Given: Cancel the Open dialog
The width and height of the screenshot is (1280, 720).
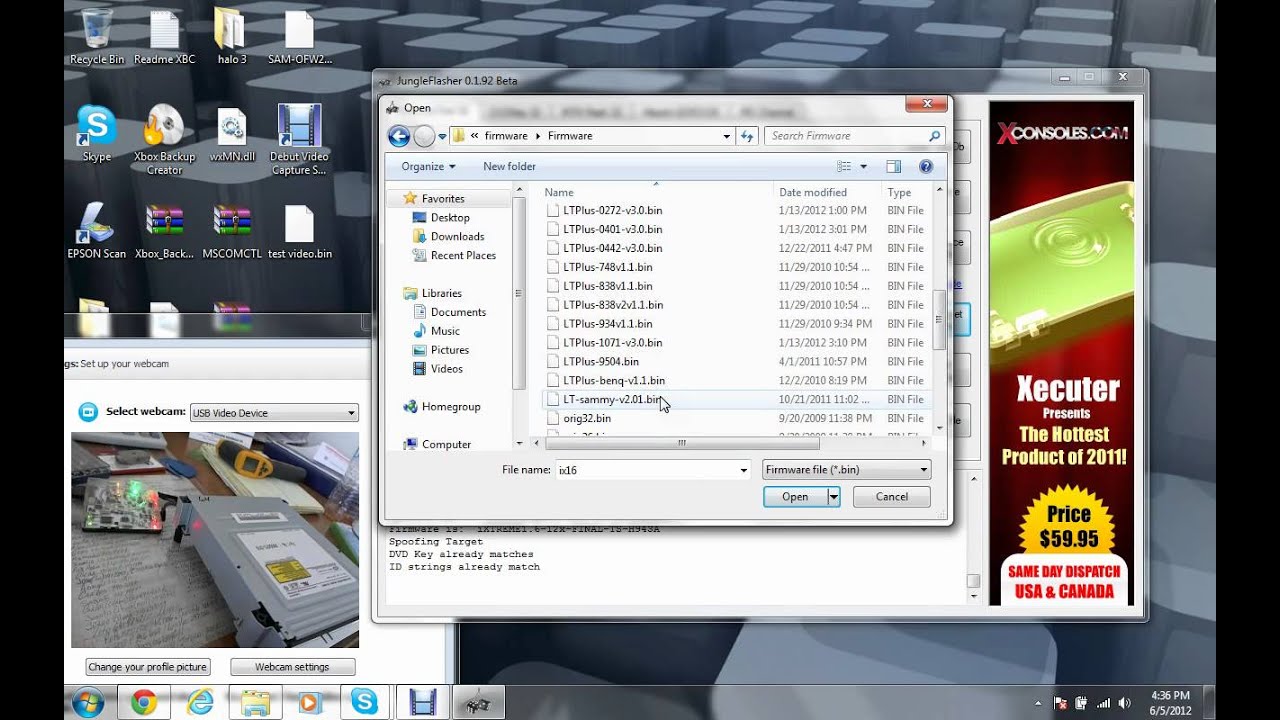Looking at the screenshot, I should pos(892,497).
